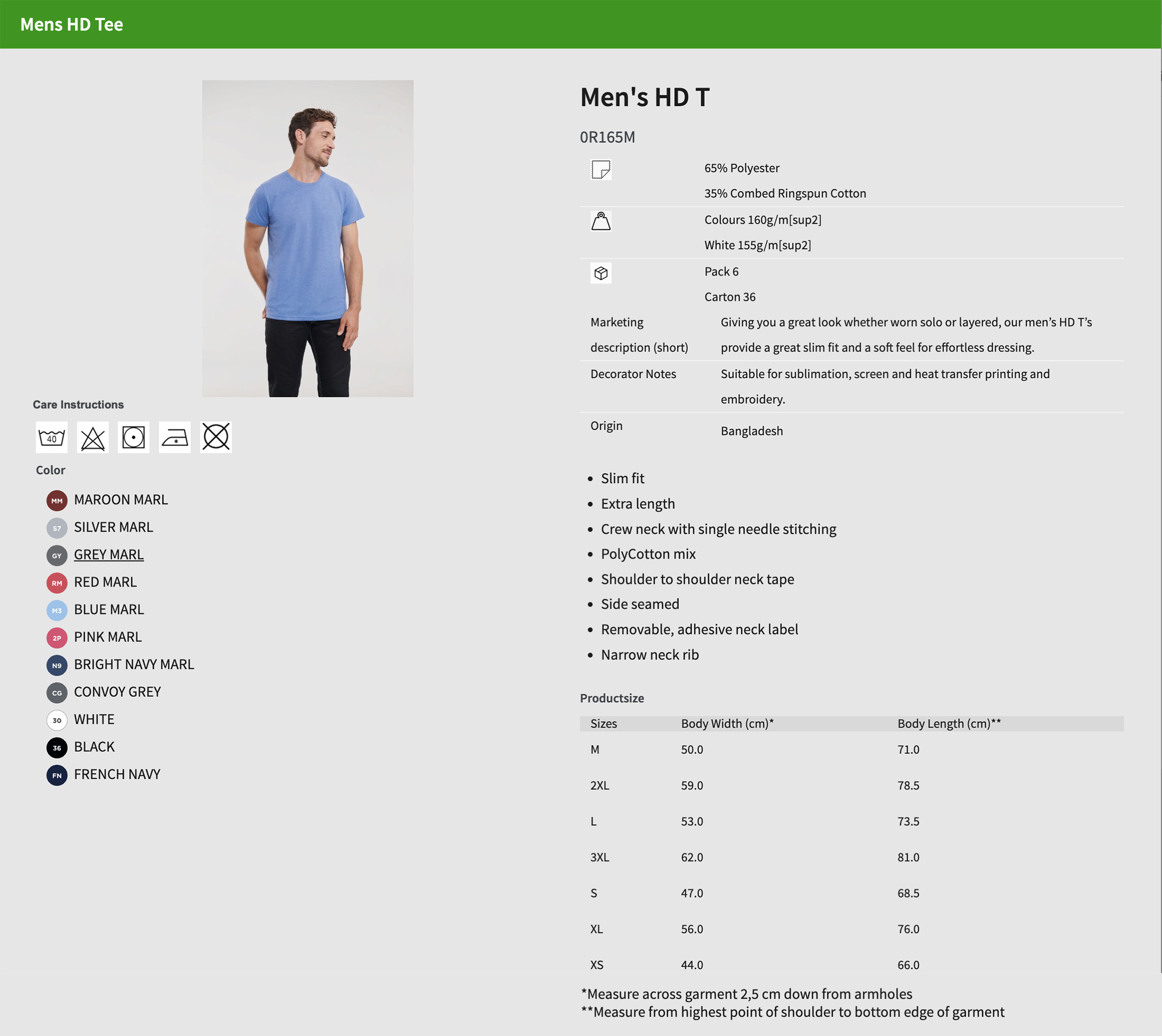The width and height of the screenshot is (1162, 1036).
Task: Select the Black 36 color swatch
Action: pos(57,748)
